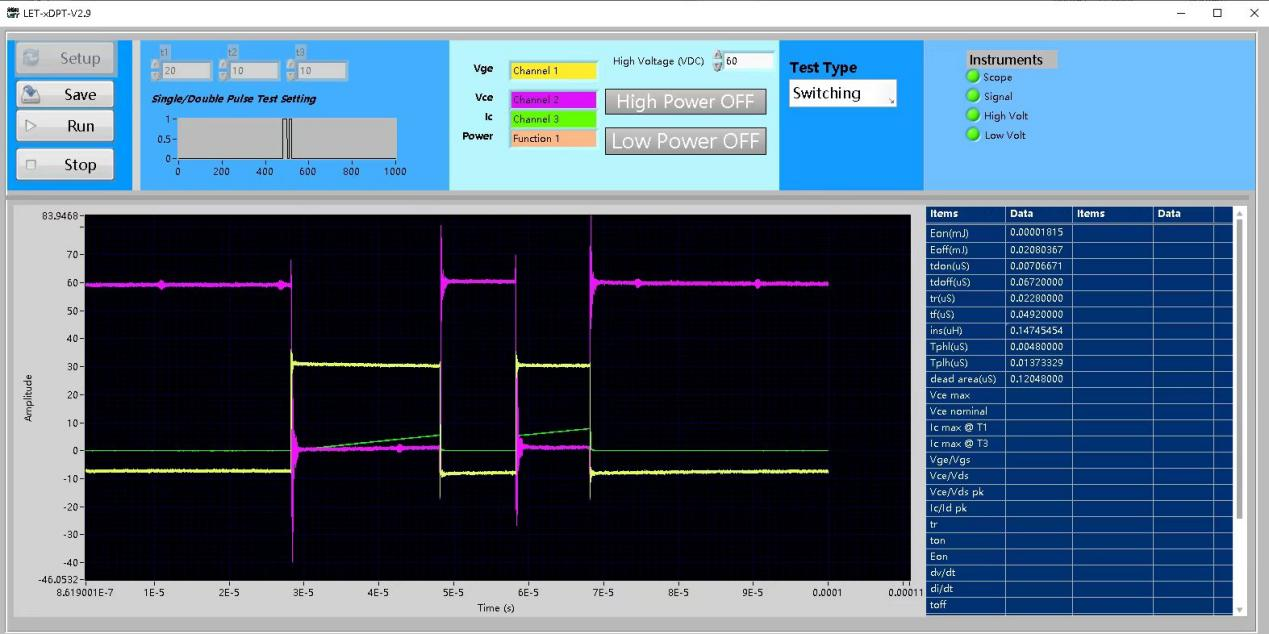Save the measurement with the Save button

pos(66,94)
